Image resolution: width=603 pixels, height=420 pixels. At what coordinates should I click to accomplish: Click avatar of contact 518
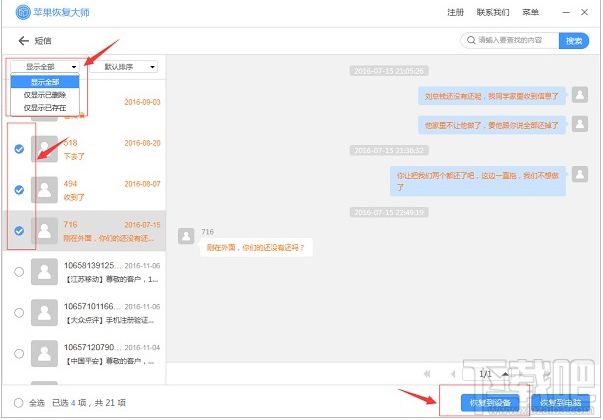pos(45,149)
